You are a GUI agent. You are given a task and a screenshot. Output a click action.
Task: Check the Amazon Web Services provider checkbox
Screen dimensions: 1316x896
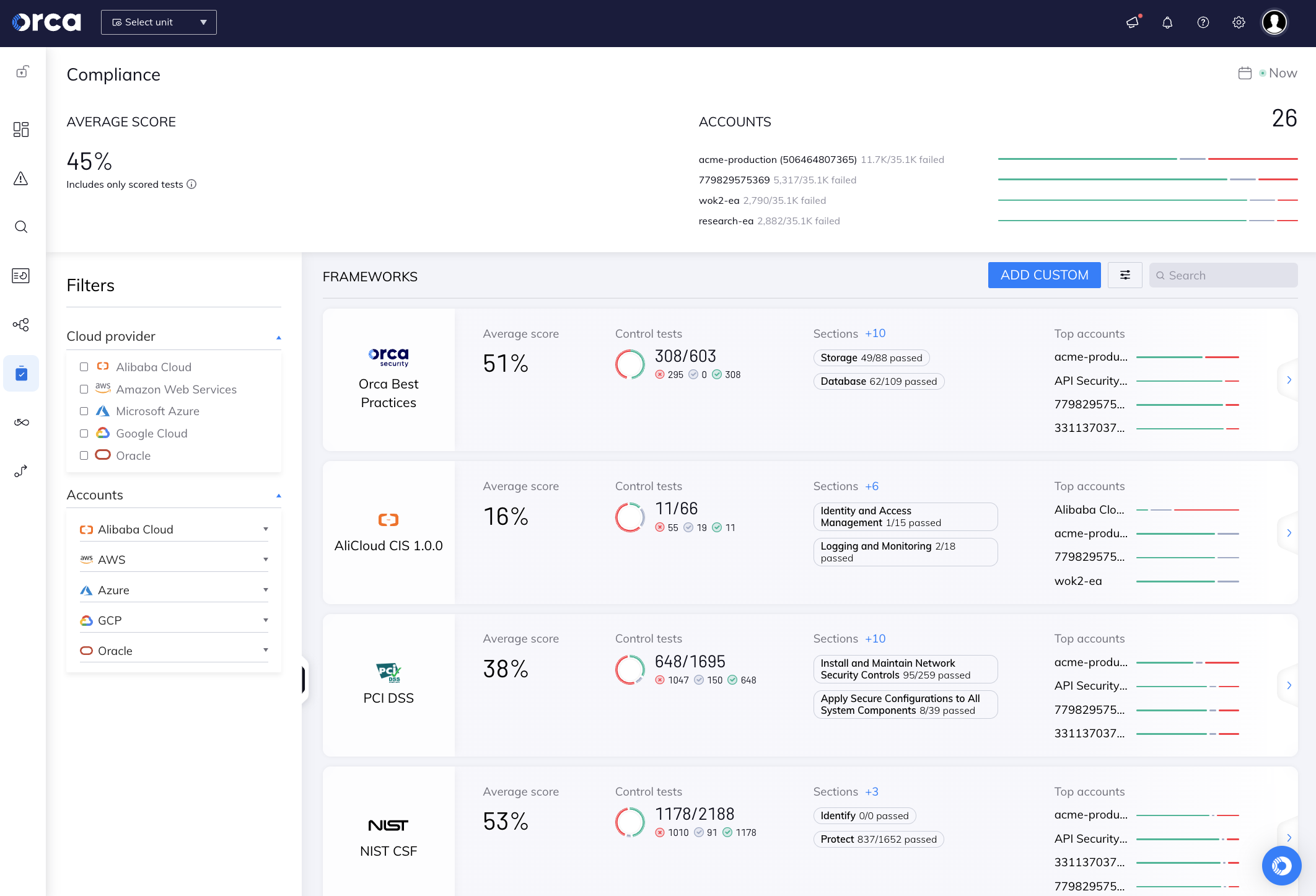tap(84, 389)
